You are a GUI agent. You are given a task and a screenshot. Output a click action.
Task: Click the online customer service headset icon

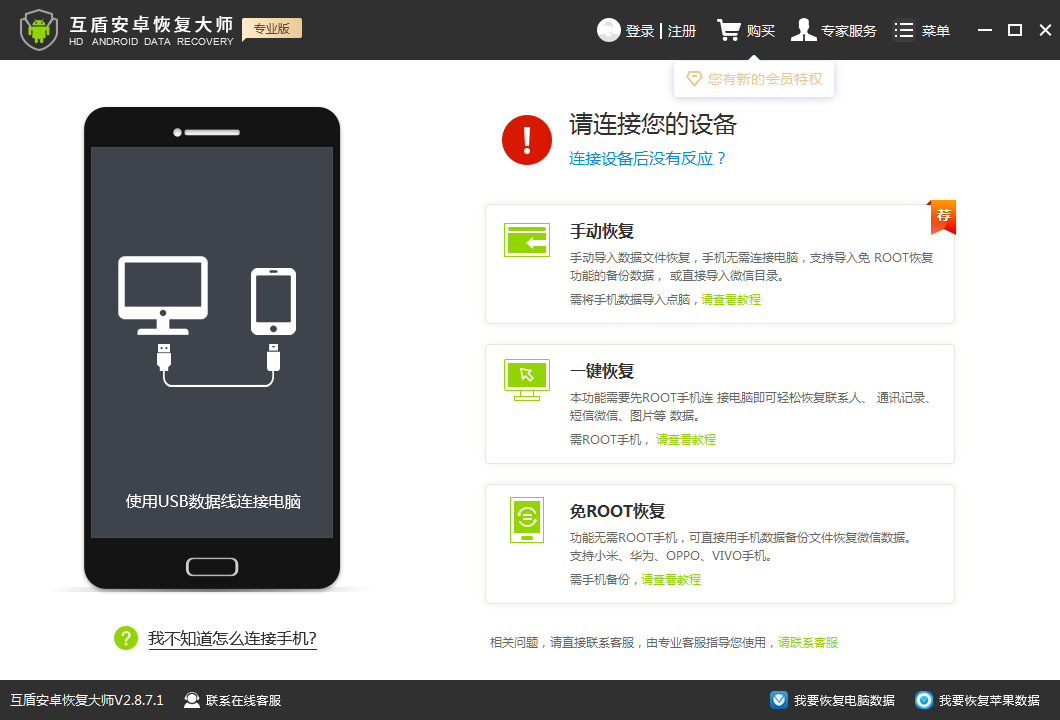[x=192, y=700]
